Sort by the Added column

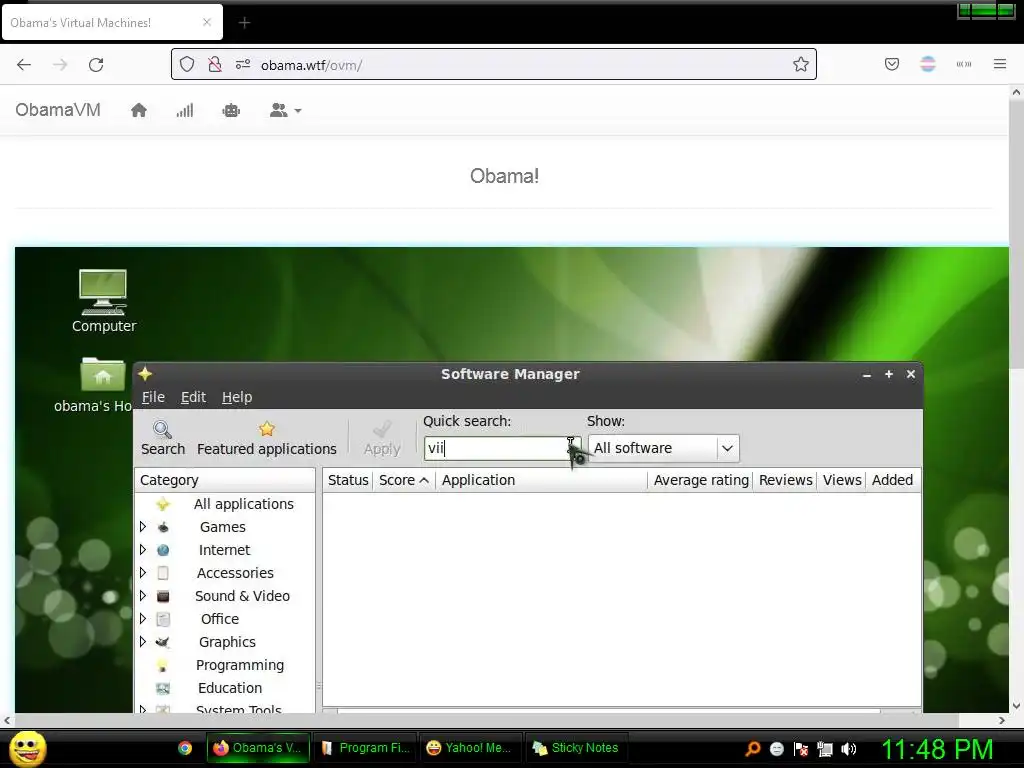(893, 480)
